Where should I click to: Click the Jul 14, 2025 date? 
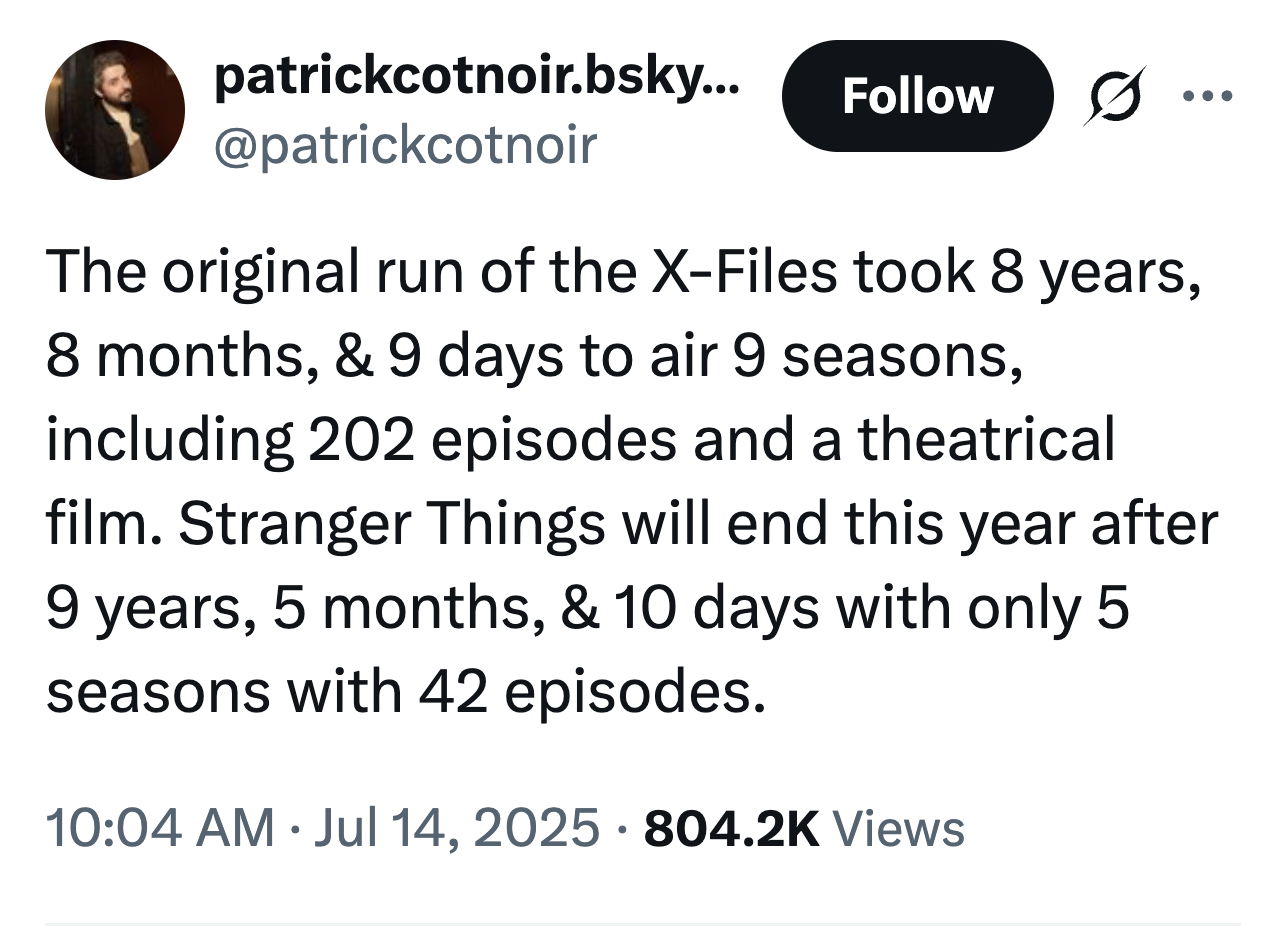[x=458, y=828]
